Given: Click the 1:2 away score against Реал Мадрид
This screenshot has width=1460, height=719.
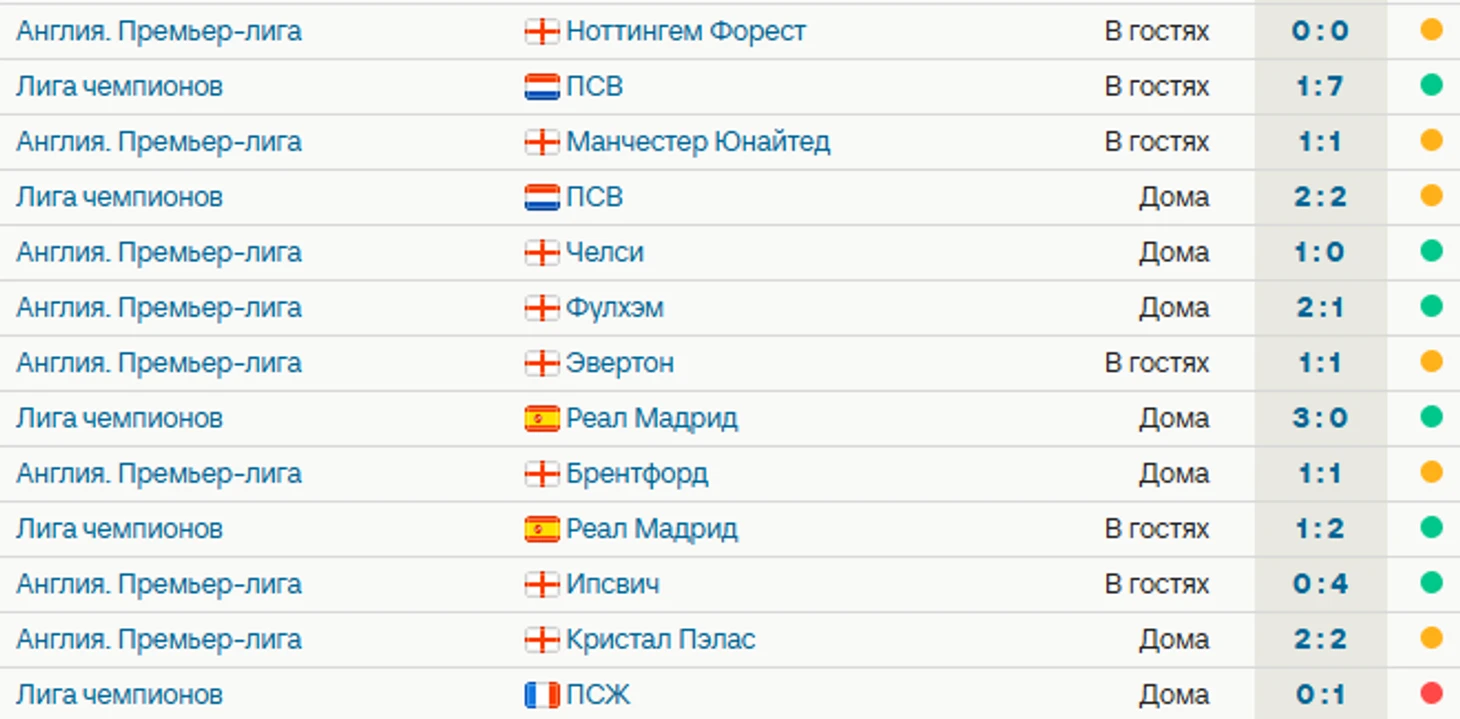Looking at the screenshot, I should coord(1319,529).
